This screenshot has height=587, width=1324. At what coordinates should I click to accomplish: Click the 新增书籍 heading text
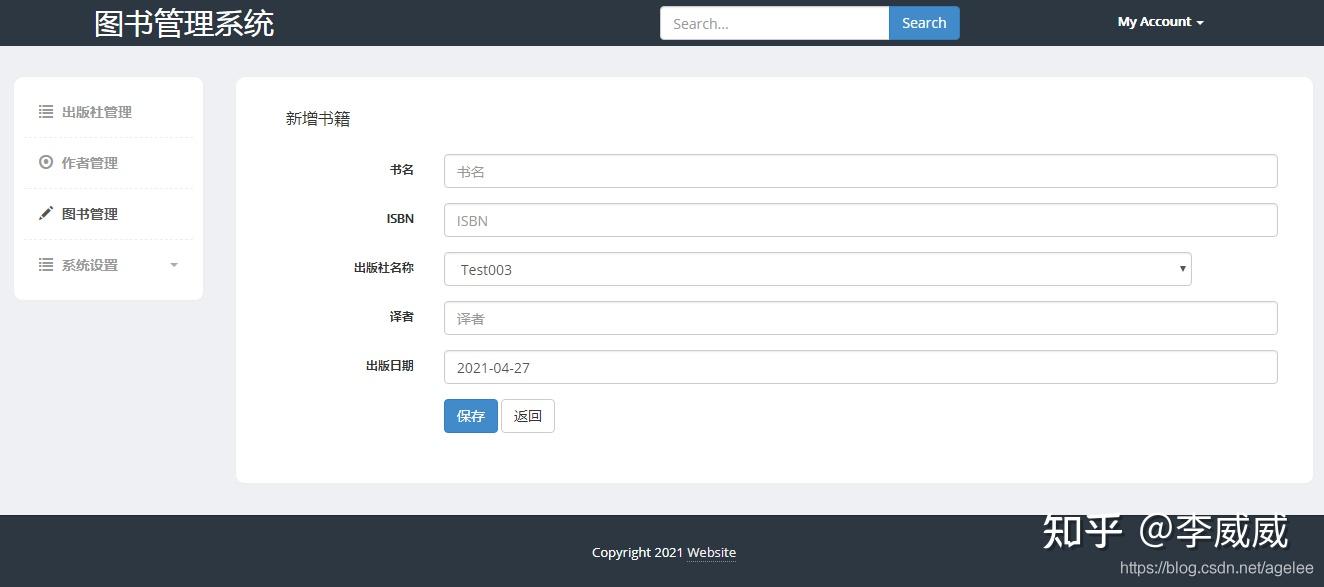point(318,119)
